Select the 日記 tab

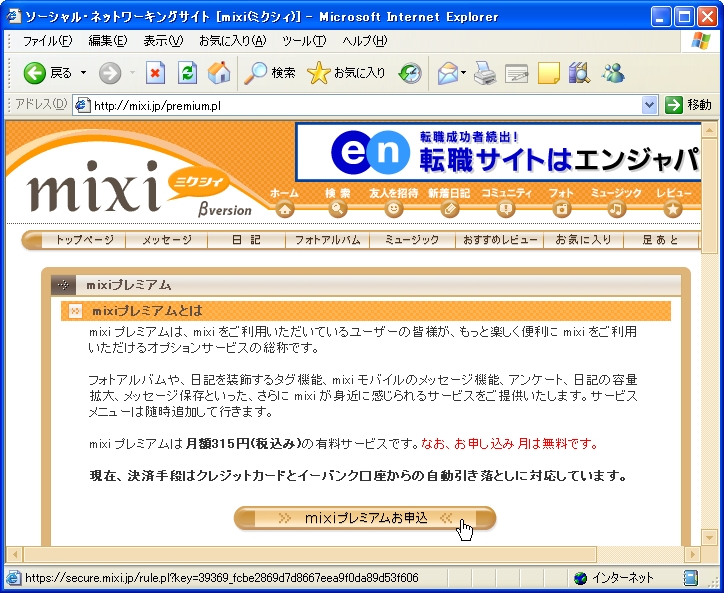point(247,240)
